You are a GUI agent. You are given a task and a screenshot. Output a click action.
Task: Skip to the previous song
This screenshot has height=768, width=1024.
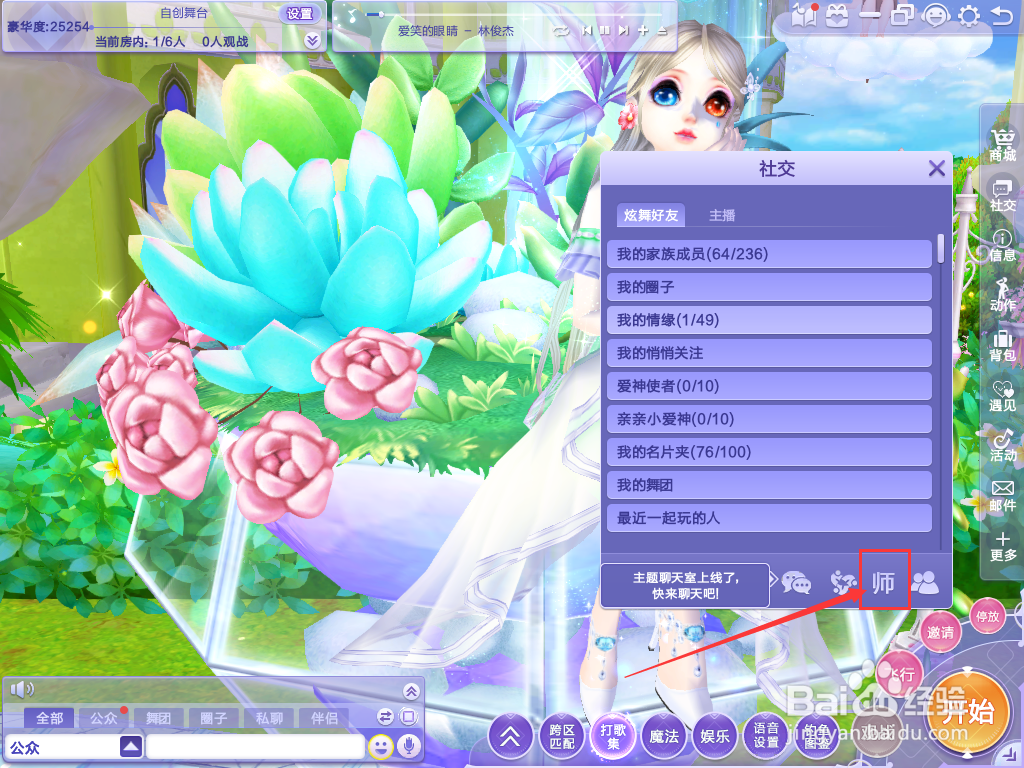coord(586,30)
